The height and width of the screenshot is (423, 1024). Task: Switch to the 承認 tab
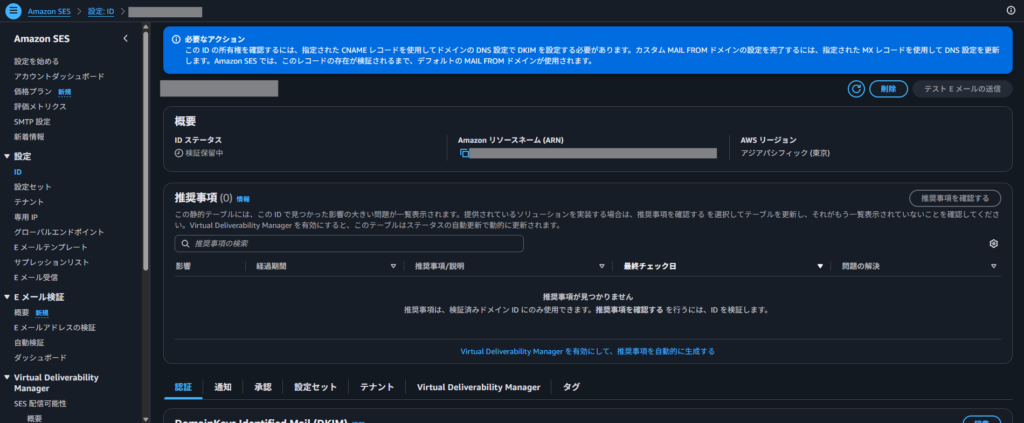[263, 387]
